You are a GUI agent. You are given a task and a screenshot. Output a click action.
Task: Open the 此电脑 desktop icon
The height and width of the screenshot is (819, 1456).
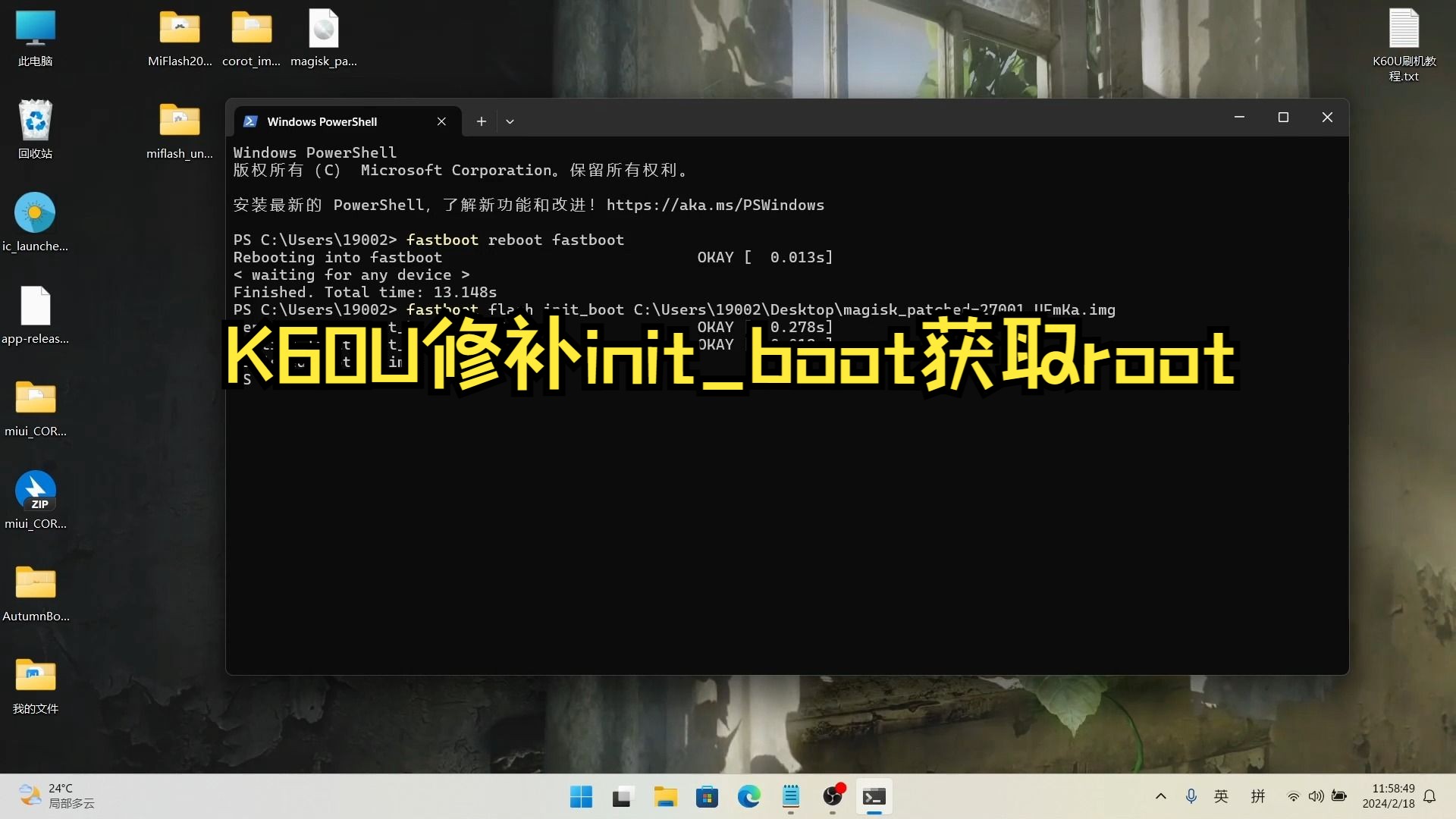(x=35, y=38)
